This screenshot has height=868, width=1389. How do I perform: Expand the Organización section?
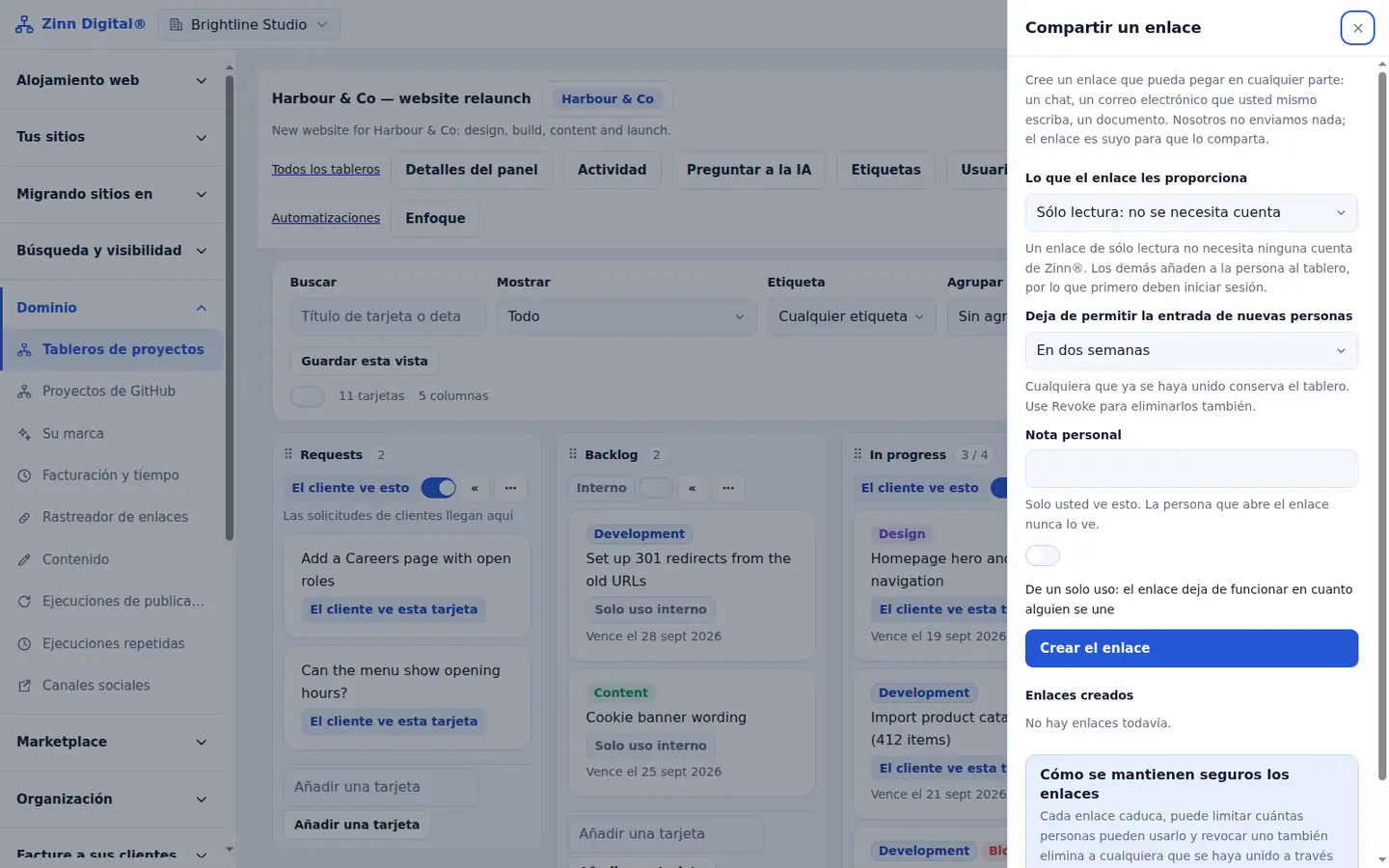click(x=112, y=799)
